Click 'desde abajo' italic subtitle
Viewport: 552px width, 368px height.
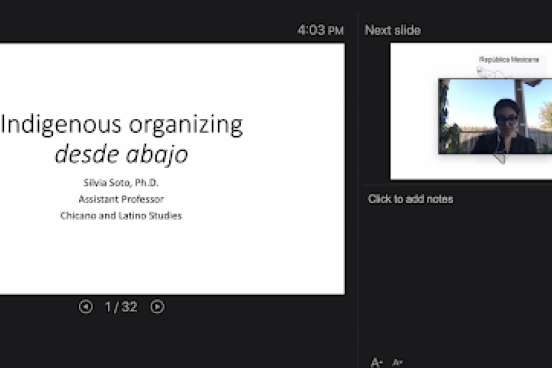coord(121,155)
